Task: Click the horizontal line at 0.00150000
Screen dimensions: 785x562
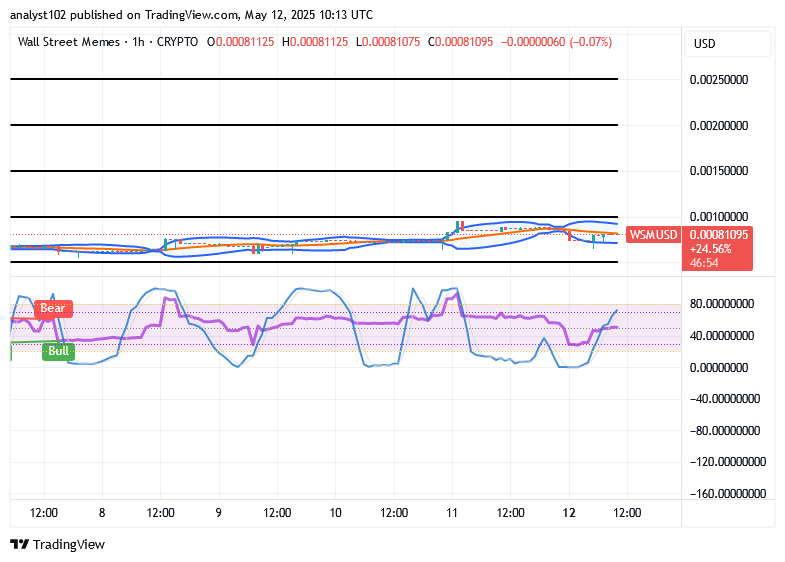Action: click(314, 171)
